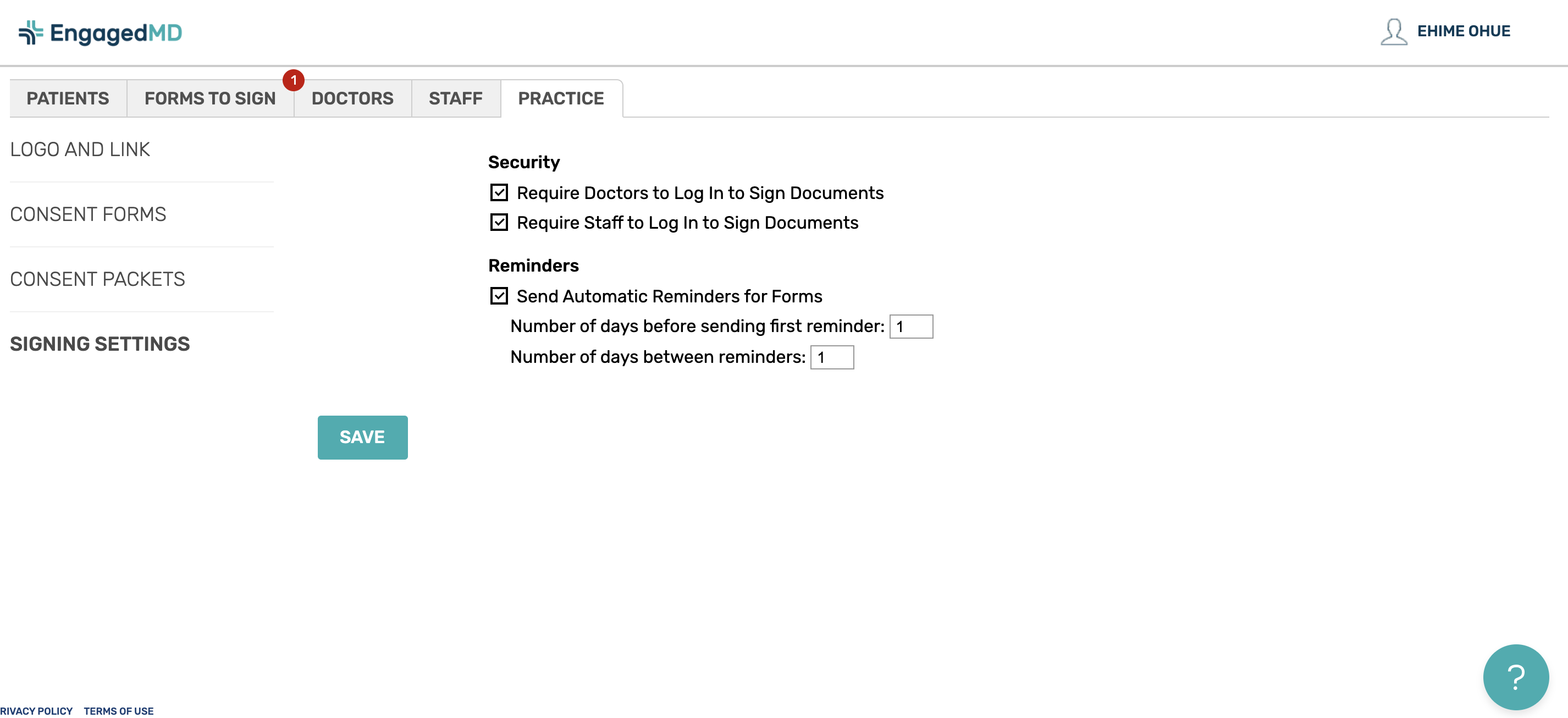1568x718 pixels.
Task: Click the EngagedMD logo
Action: (x=101, y=32)
